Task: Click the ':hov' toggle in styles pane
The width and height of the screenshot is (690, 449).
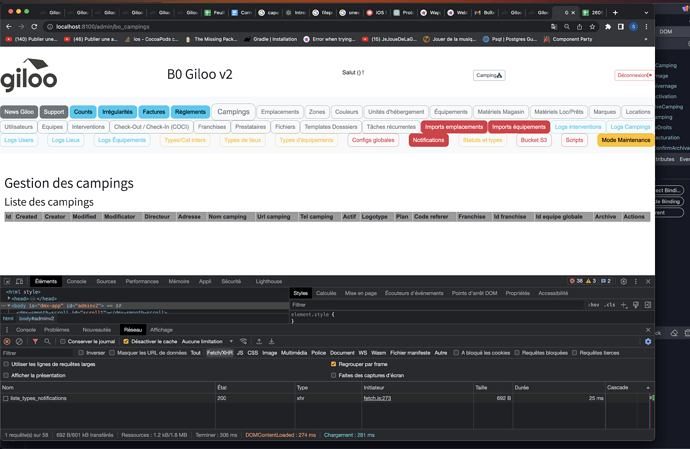Action: [594, 305]
